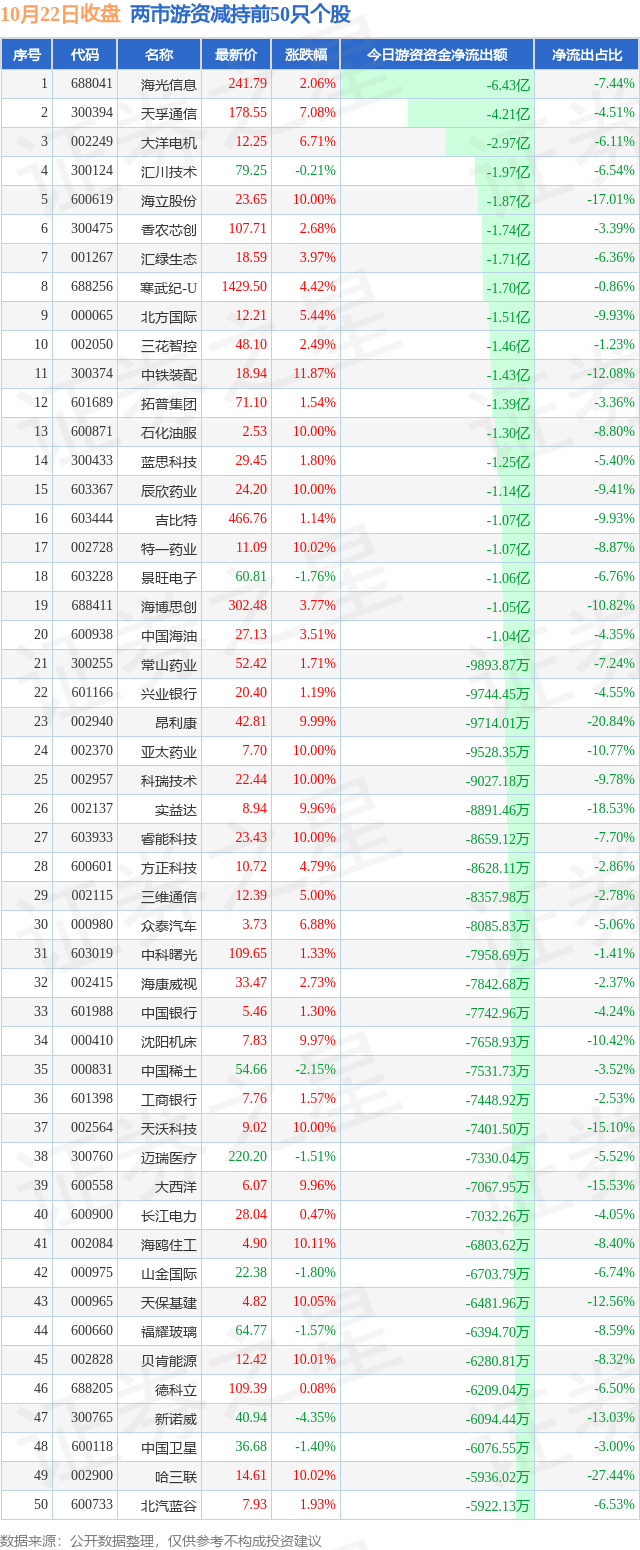Select stock name 海康威视
The width and height of the screenshot is (640, 1550).
[x=170, y=983]
